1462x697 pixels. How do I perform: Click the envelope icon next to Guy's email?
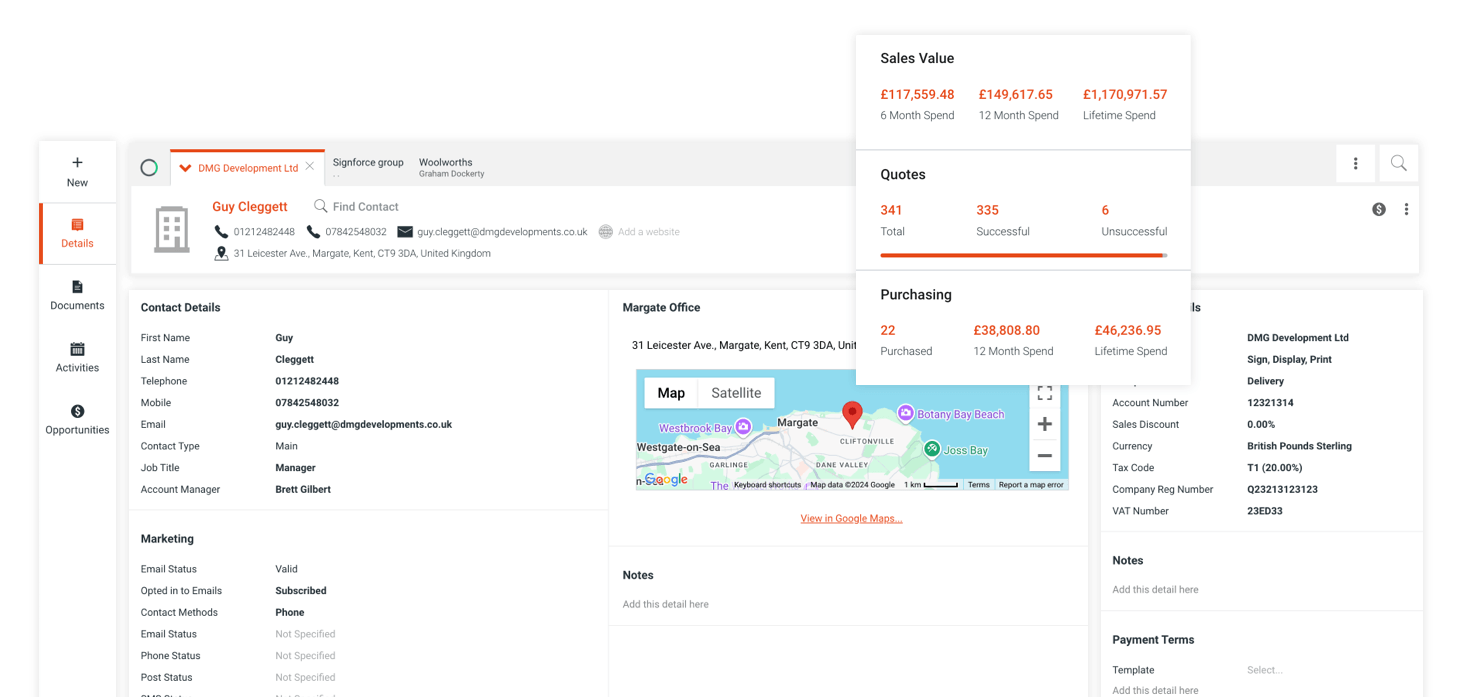(404, 231)
